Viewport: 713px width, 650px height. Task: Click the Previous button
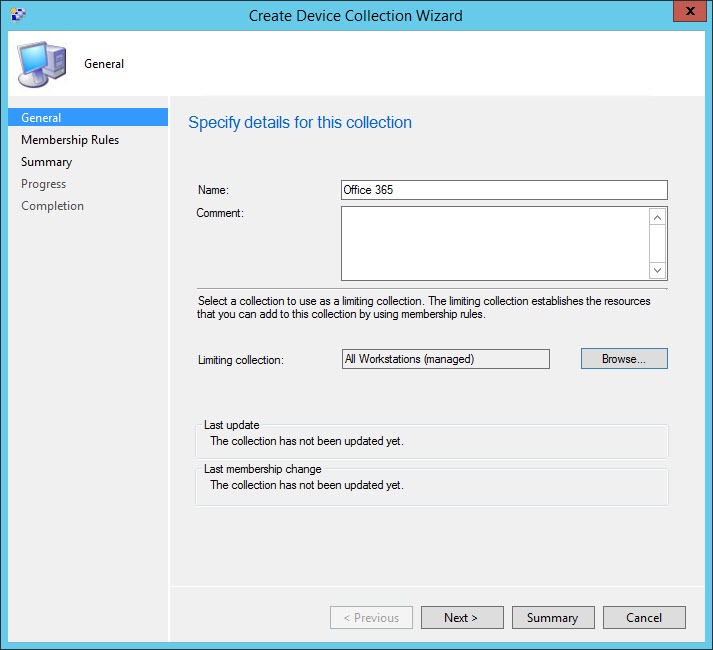(x=371, y=618)
